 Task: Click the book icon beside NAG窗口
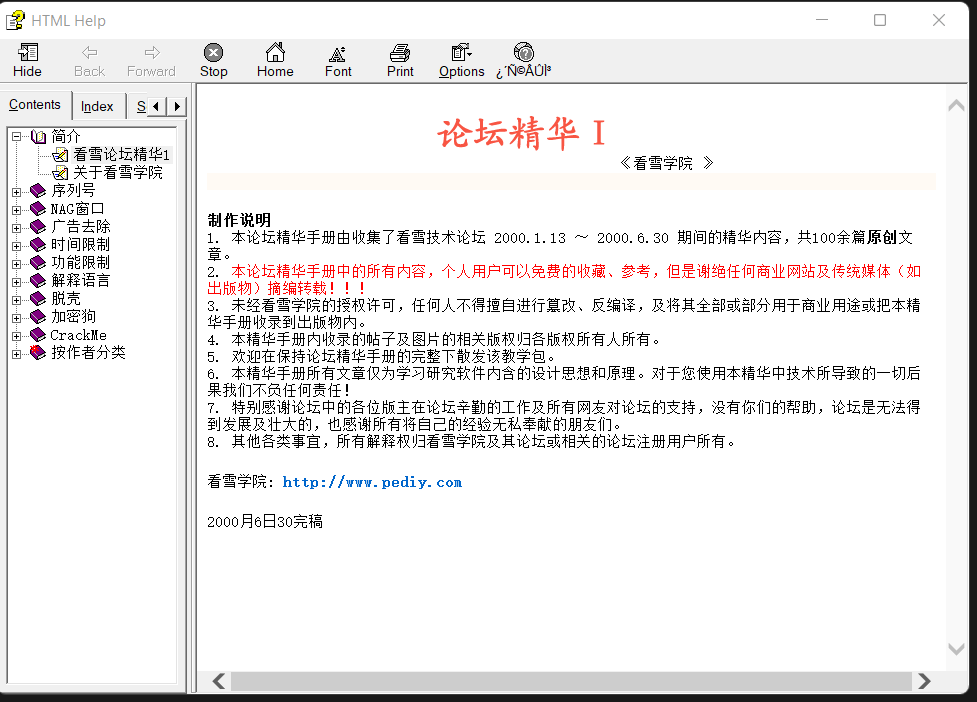pos(38,209)
